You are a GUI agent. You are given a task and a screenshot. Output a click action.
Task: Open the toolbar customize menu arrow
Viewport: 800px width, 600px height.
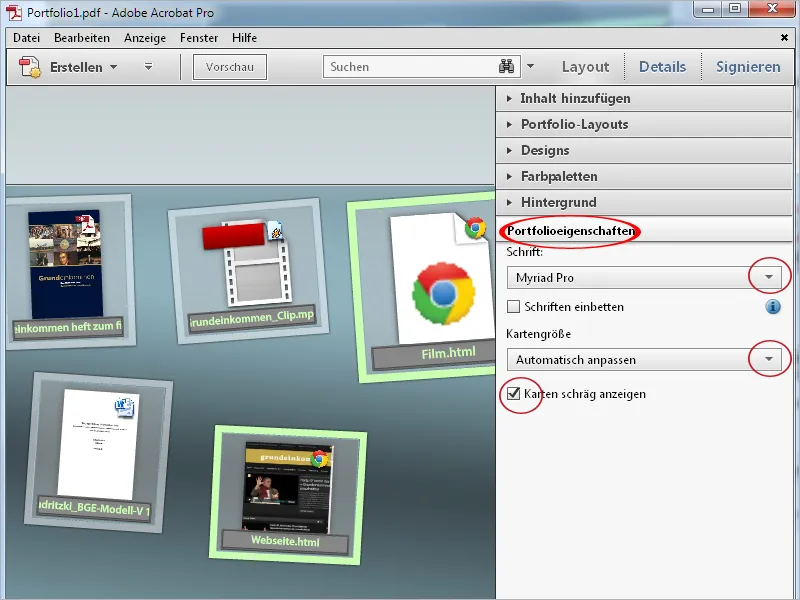pos(148,67)
